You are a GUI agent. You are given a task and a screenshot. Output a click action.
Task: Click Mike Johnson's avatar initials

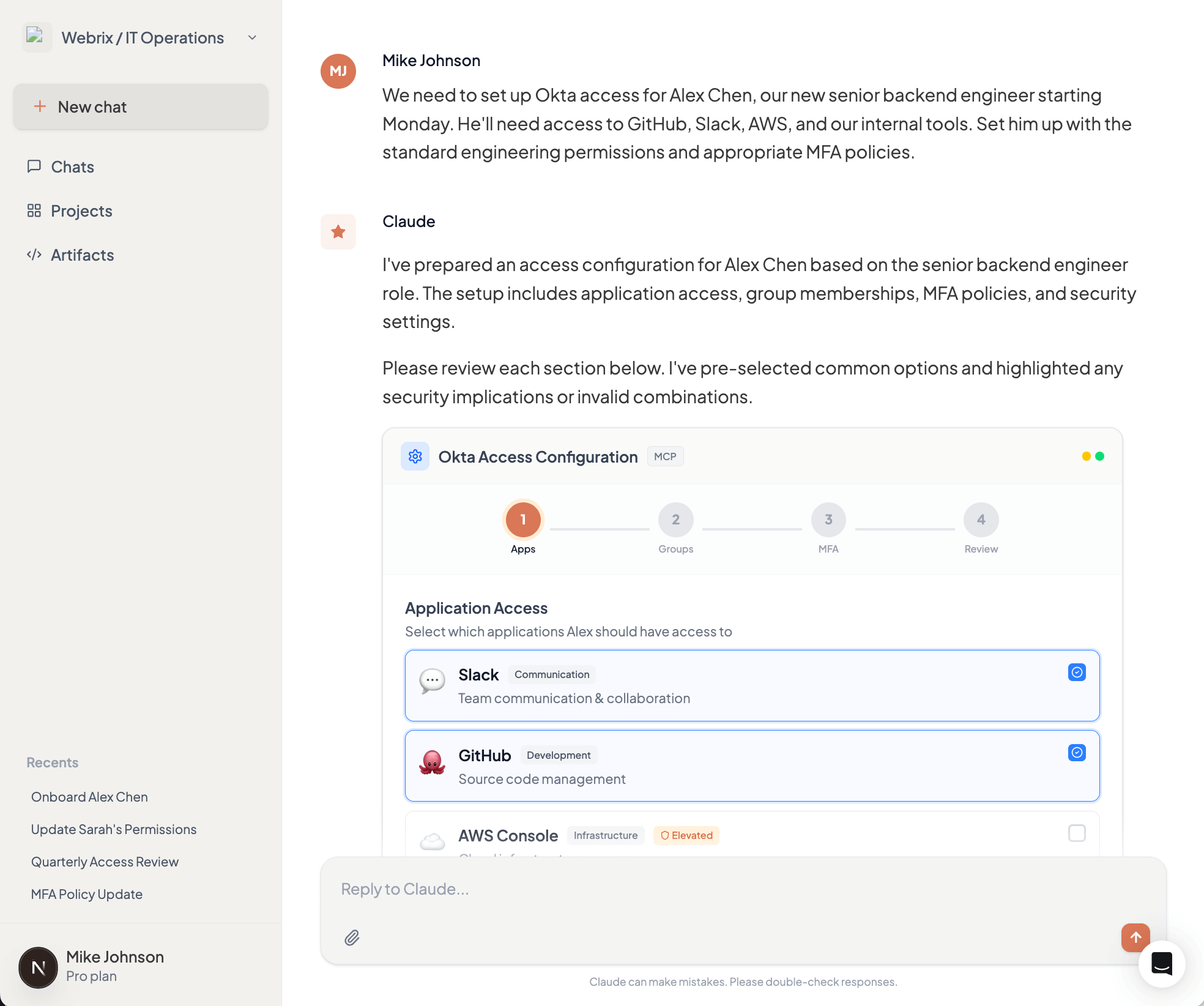tap(338, 71)
